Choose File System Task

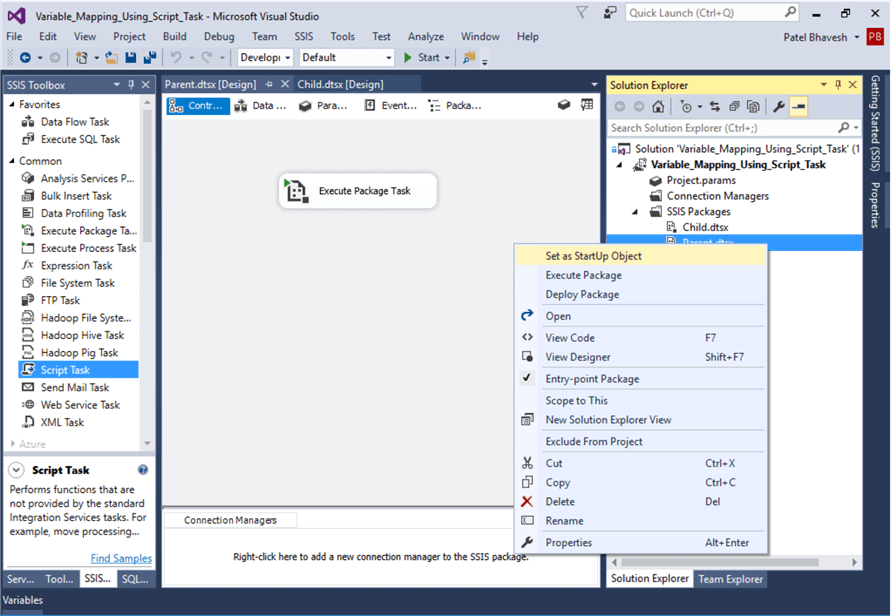coord(77,283)
